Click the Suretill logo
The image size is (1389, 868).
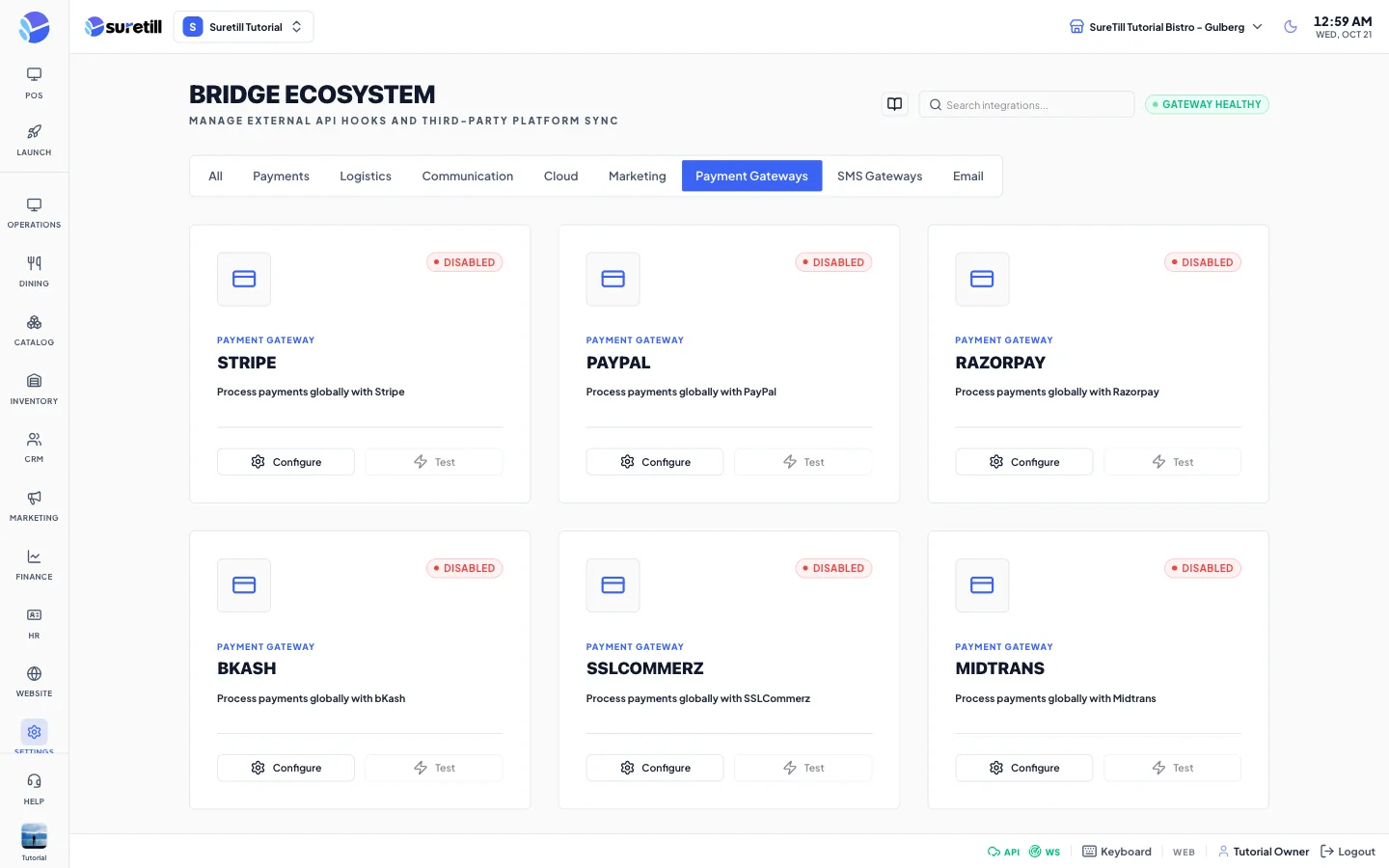point(123,27)
